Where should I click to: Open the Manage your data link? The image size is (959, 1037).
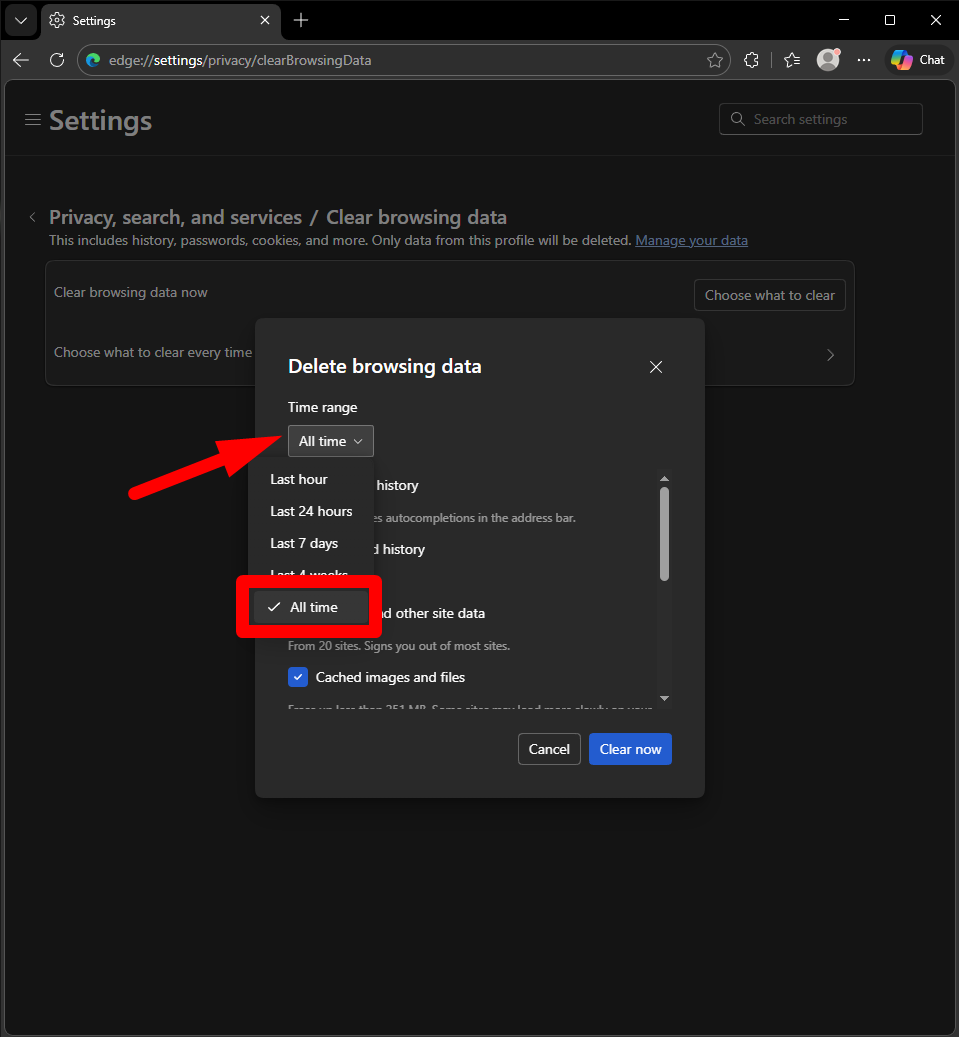(691, 240)
